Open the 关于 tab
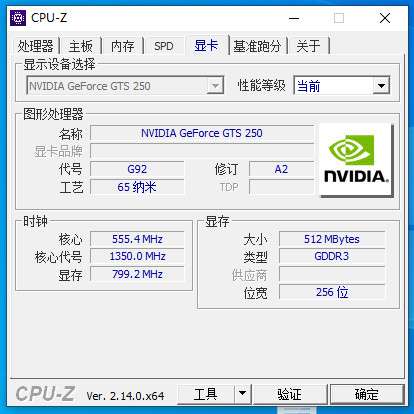This screenshot has height=414, width=414. point(308,46)
